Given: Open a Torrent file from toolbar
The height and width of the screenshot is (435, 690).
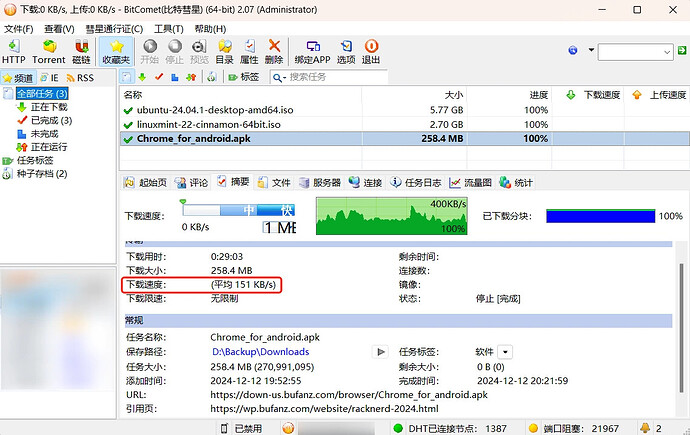Looking at the screenshot, I should click(x=48, y=51).
